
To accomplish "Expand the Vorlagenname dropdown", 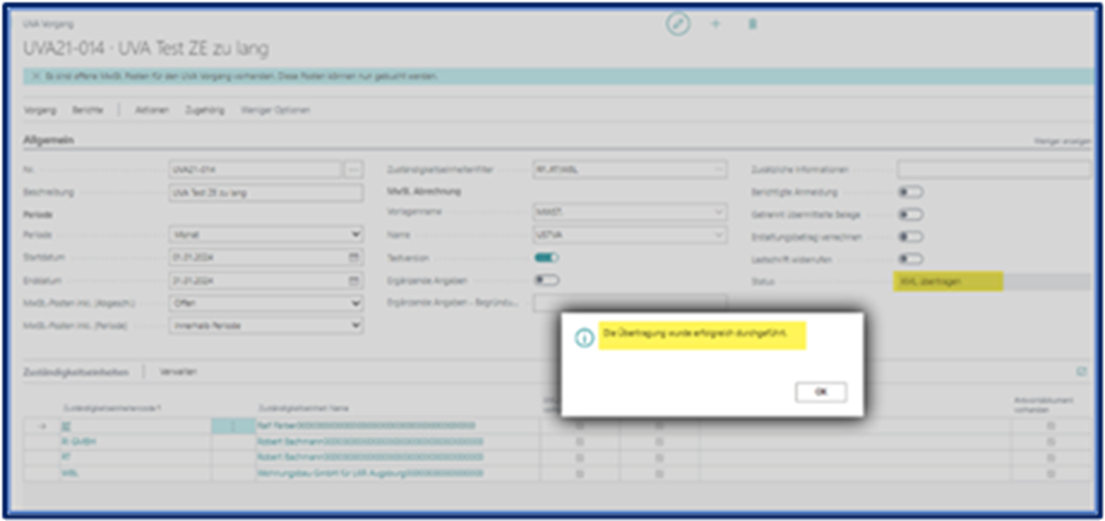I will click(628, 212).
